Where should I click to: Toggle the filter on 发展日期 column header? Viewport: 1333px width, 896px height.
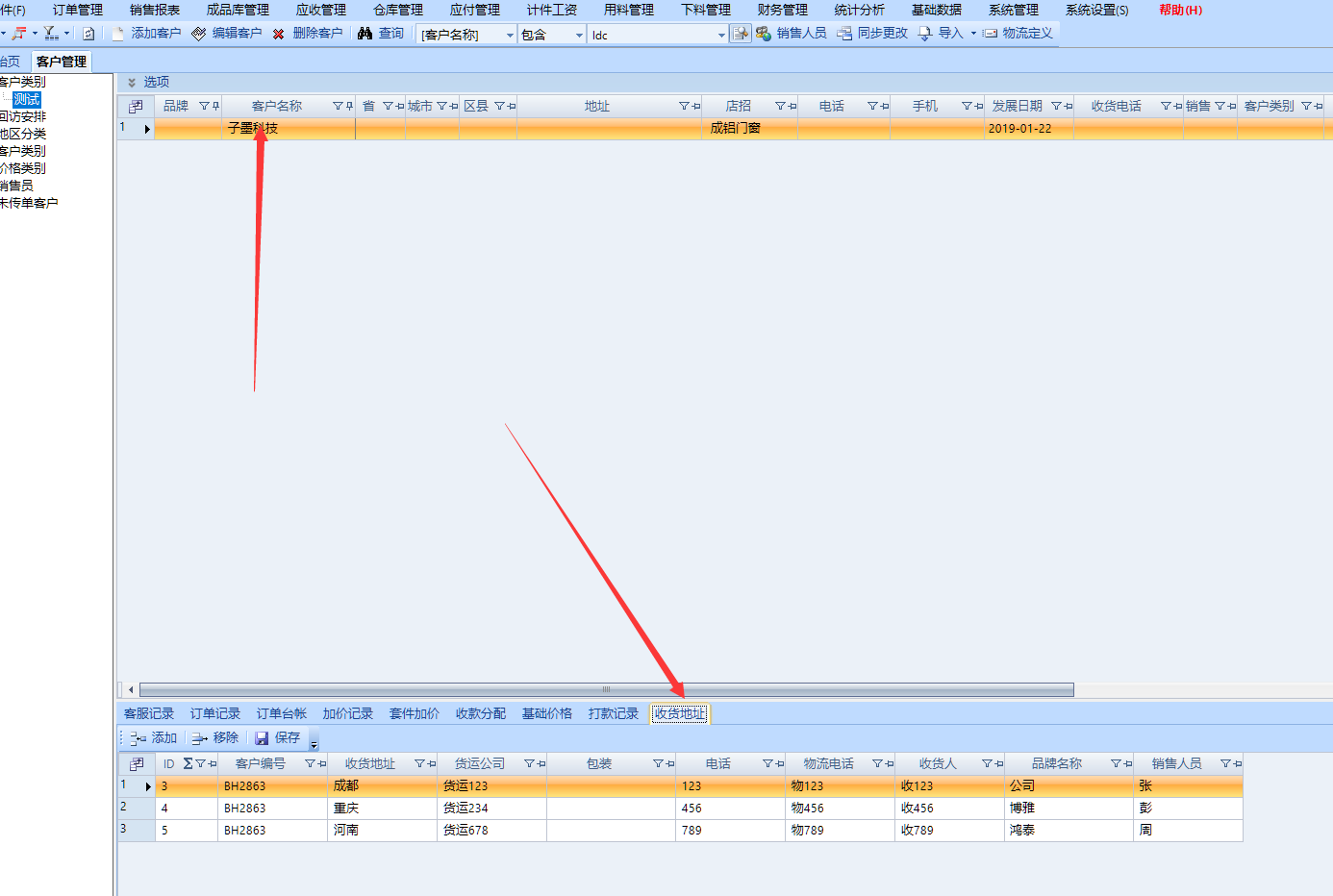click(x=1056, y=107)
